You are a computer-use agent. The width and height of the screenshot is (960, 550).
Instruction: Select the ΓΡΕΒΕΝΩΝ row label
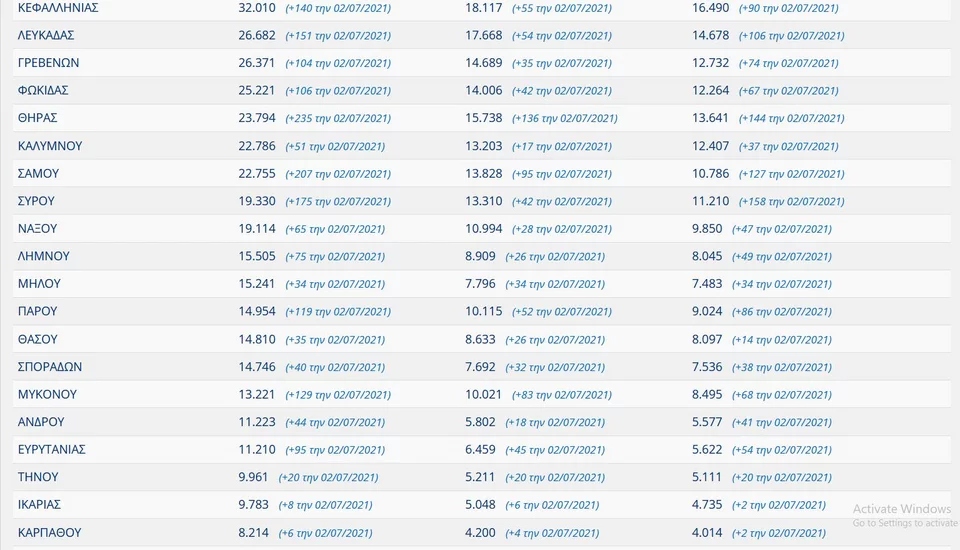[49, 63]
